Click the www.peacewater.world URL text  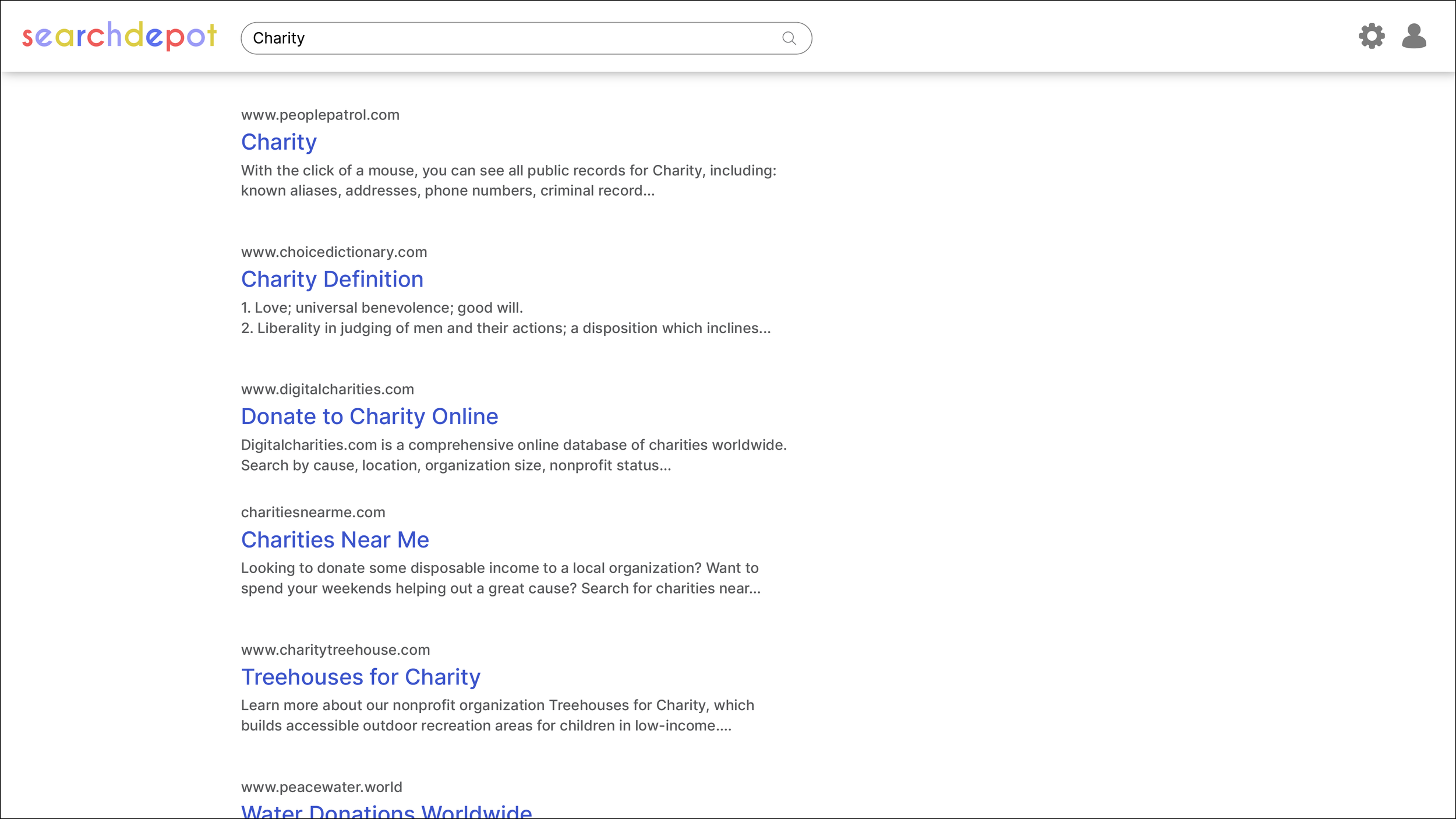coord(321,787)
